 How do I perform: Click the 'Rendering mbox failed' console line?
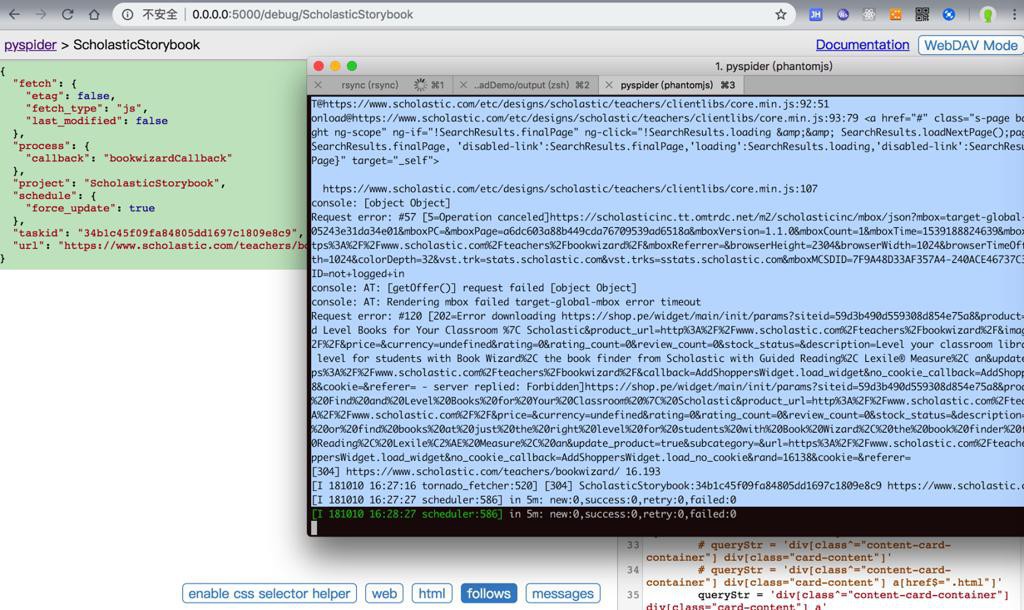(506, 302)
